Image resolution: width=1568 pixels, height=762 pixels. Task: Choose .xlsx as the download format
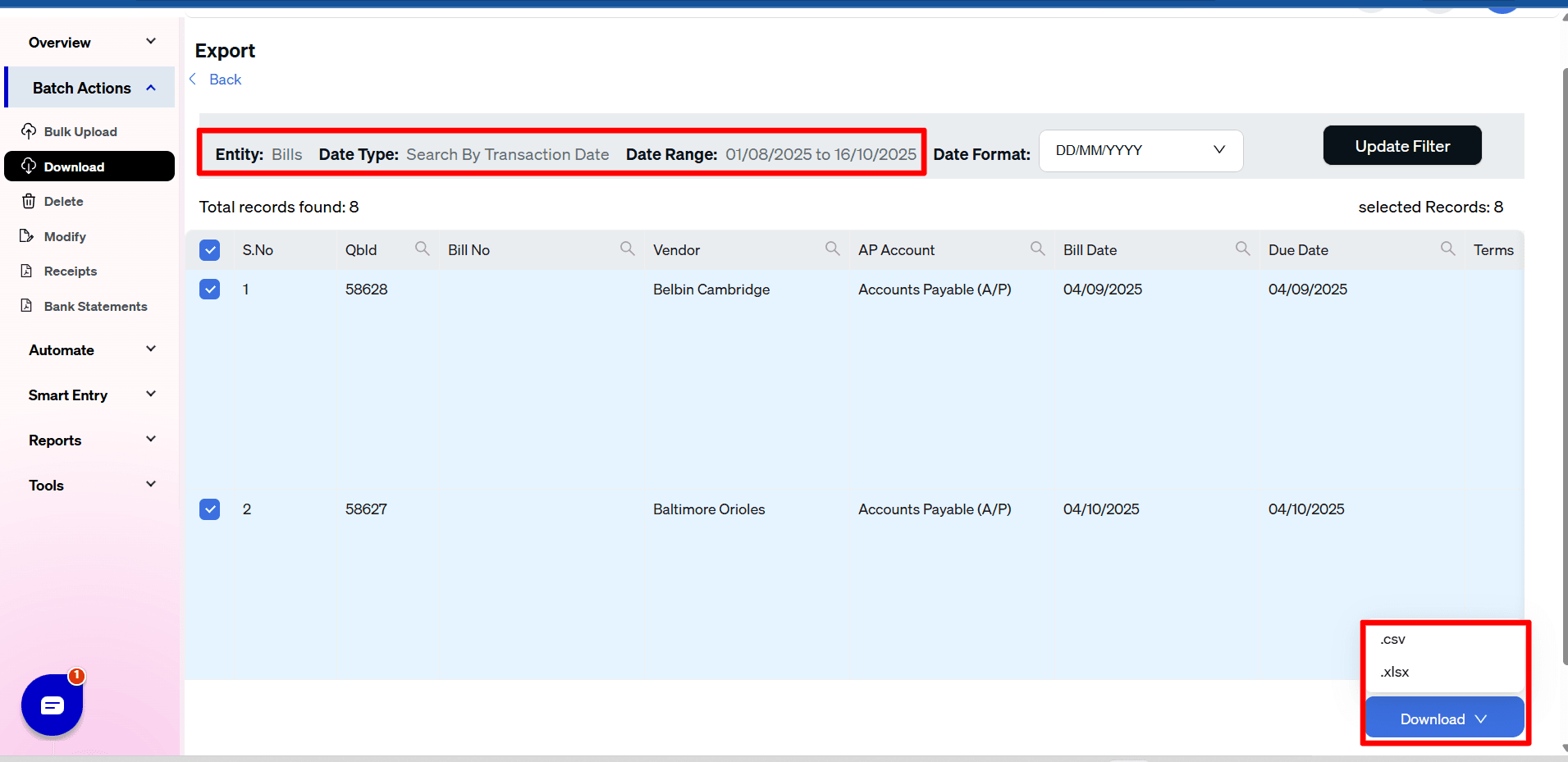(1394, 672)
